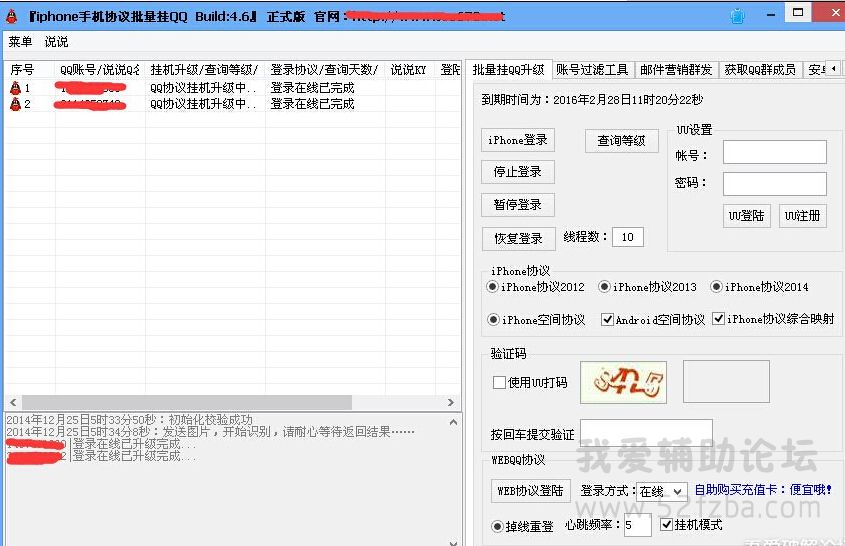Click the 查询等级 button
This screenshot has width=845, height=546.
coord(621,141)
